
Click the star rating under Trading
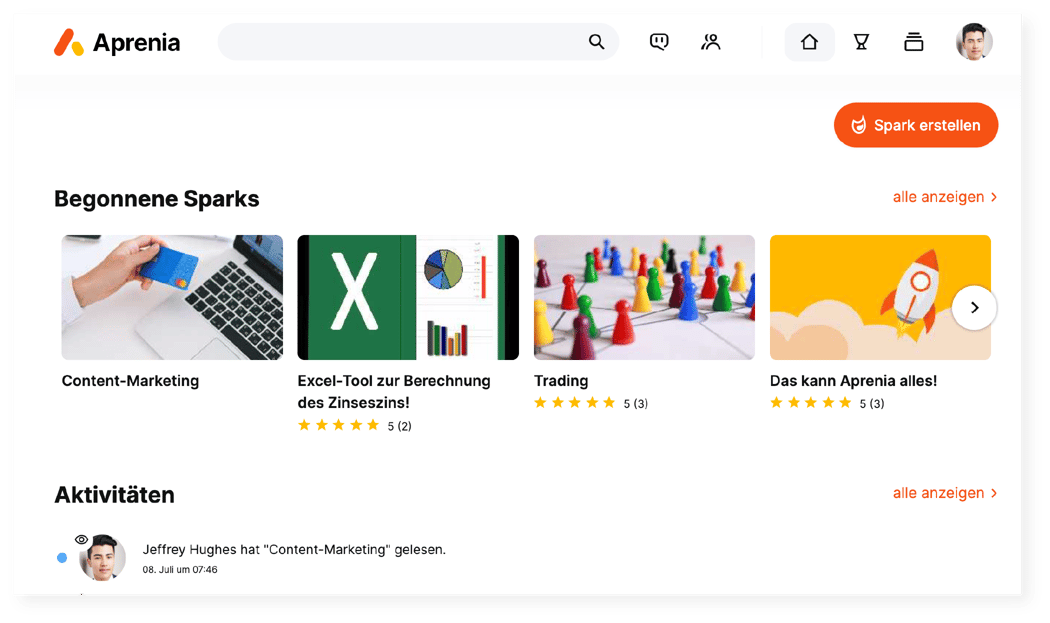coord(575,403)
